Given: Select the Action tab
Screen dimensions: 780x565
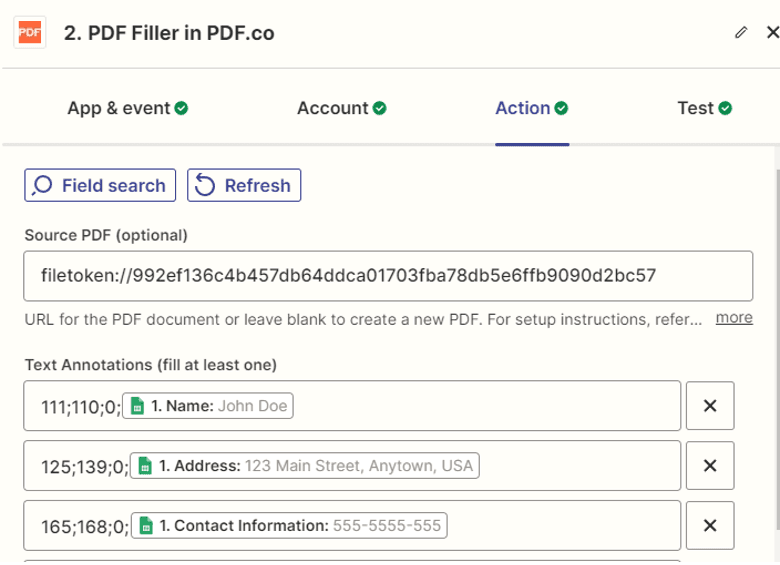Looking at the screenshot, I should tap(532, 108).
